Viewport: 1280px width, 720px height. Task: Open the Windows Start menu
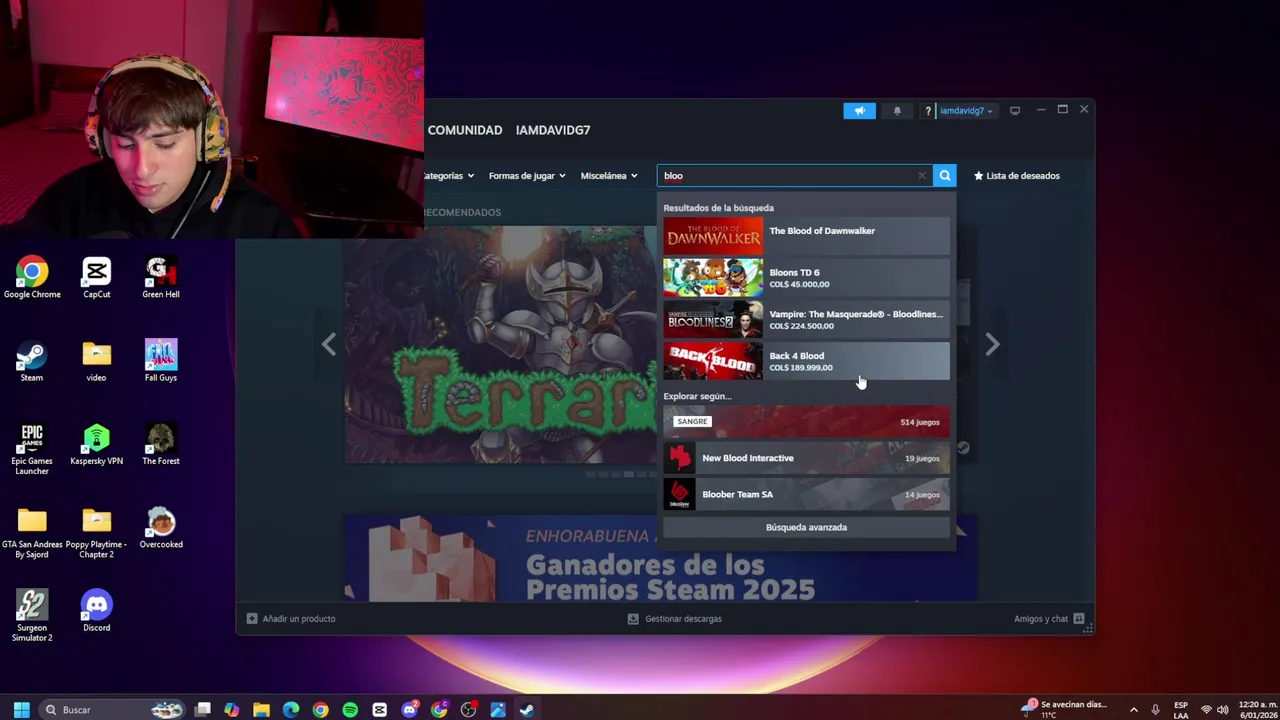21,710
